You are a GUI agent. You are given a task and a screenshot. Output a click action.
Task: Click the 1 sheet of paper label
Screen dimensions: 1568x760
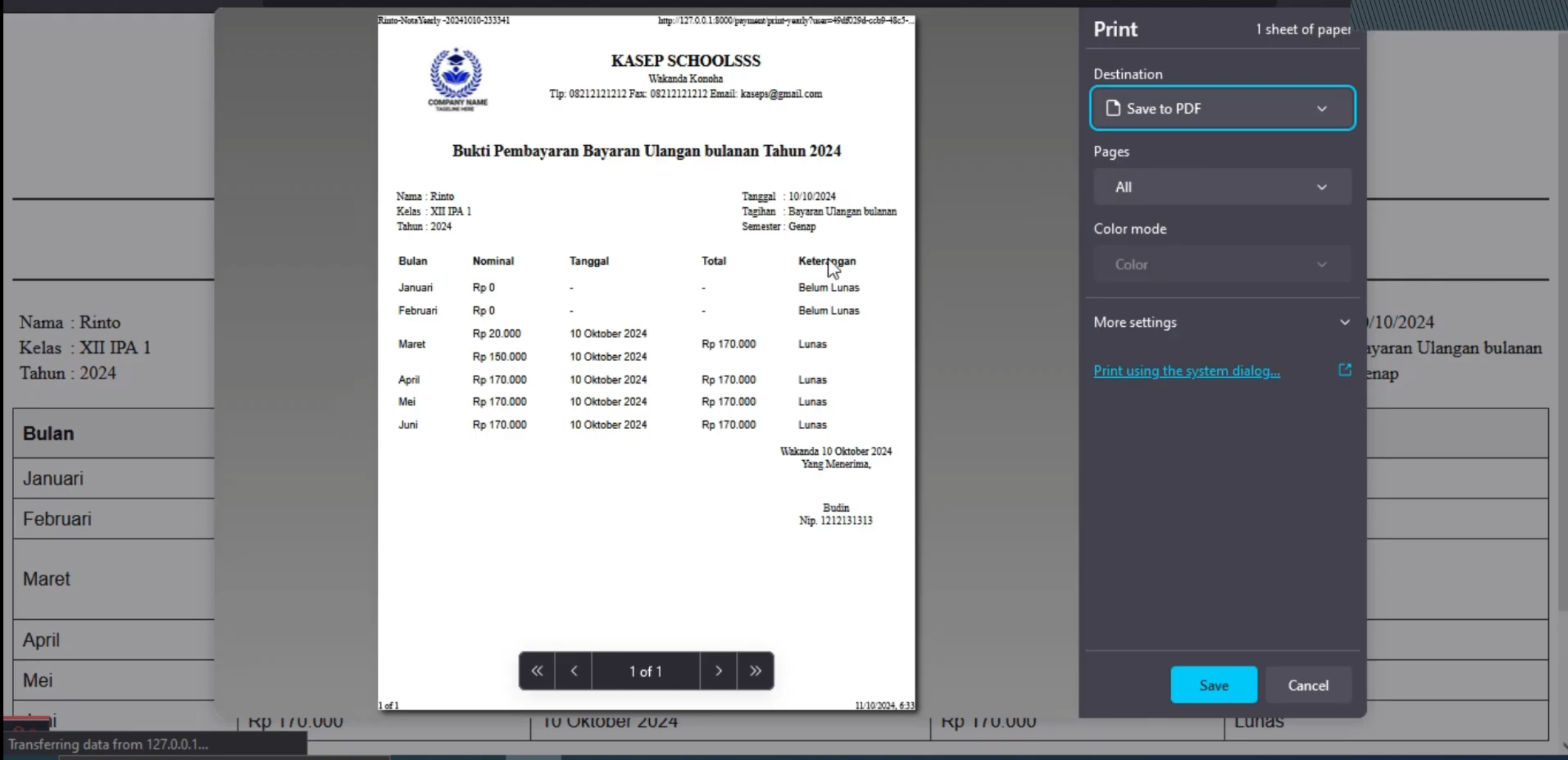(x=1303, y=29)
